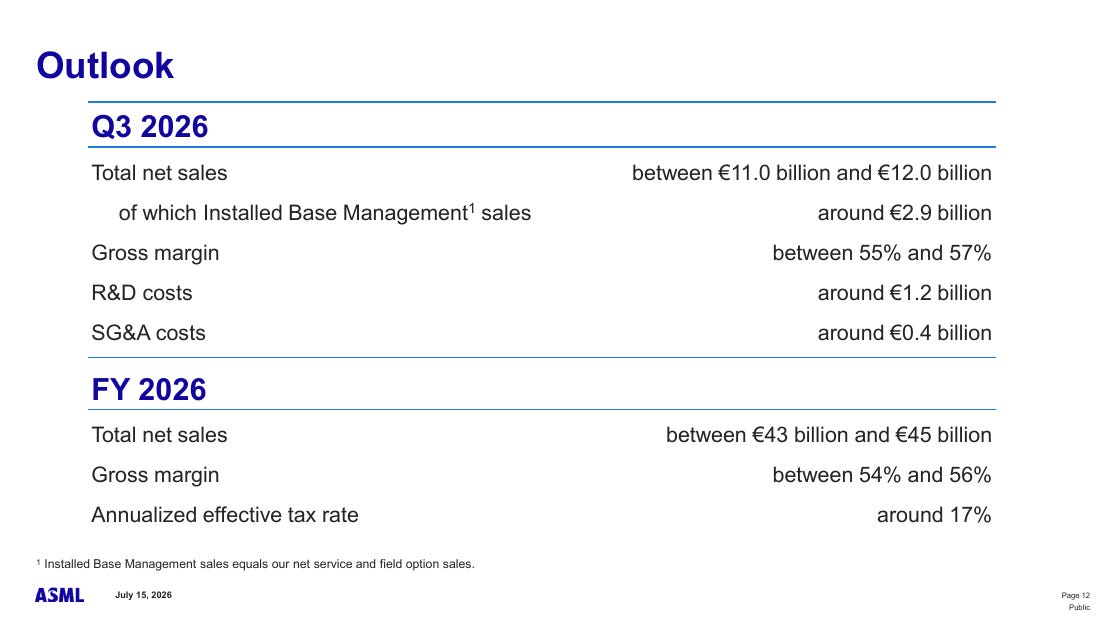Click the around 17% value

pos(934,515)
